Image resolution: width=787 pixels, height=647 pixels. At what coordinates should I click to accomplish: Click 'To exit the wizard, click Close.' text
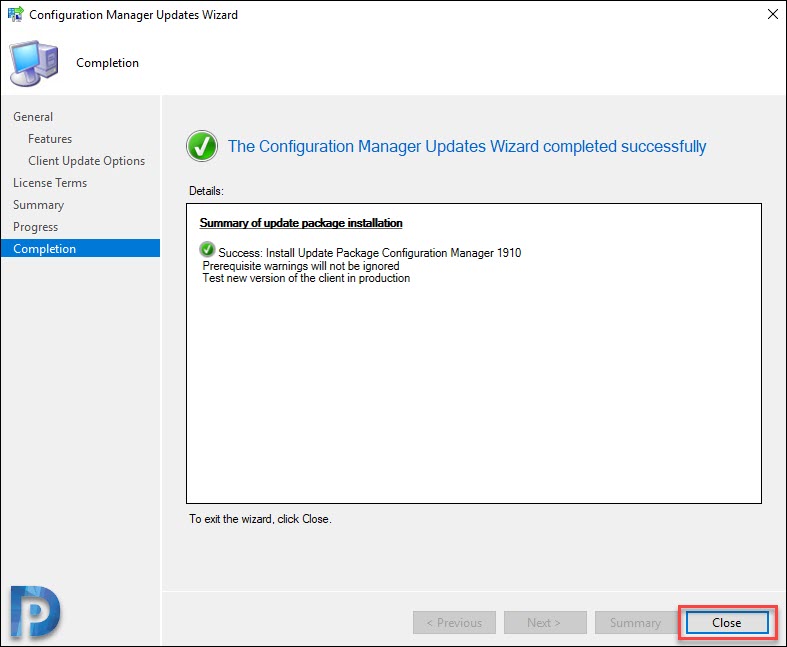[x=260, y=519]
